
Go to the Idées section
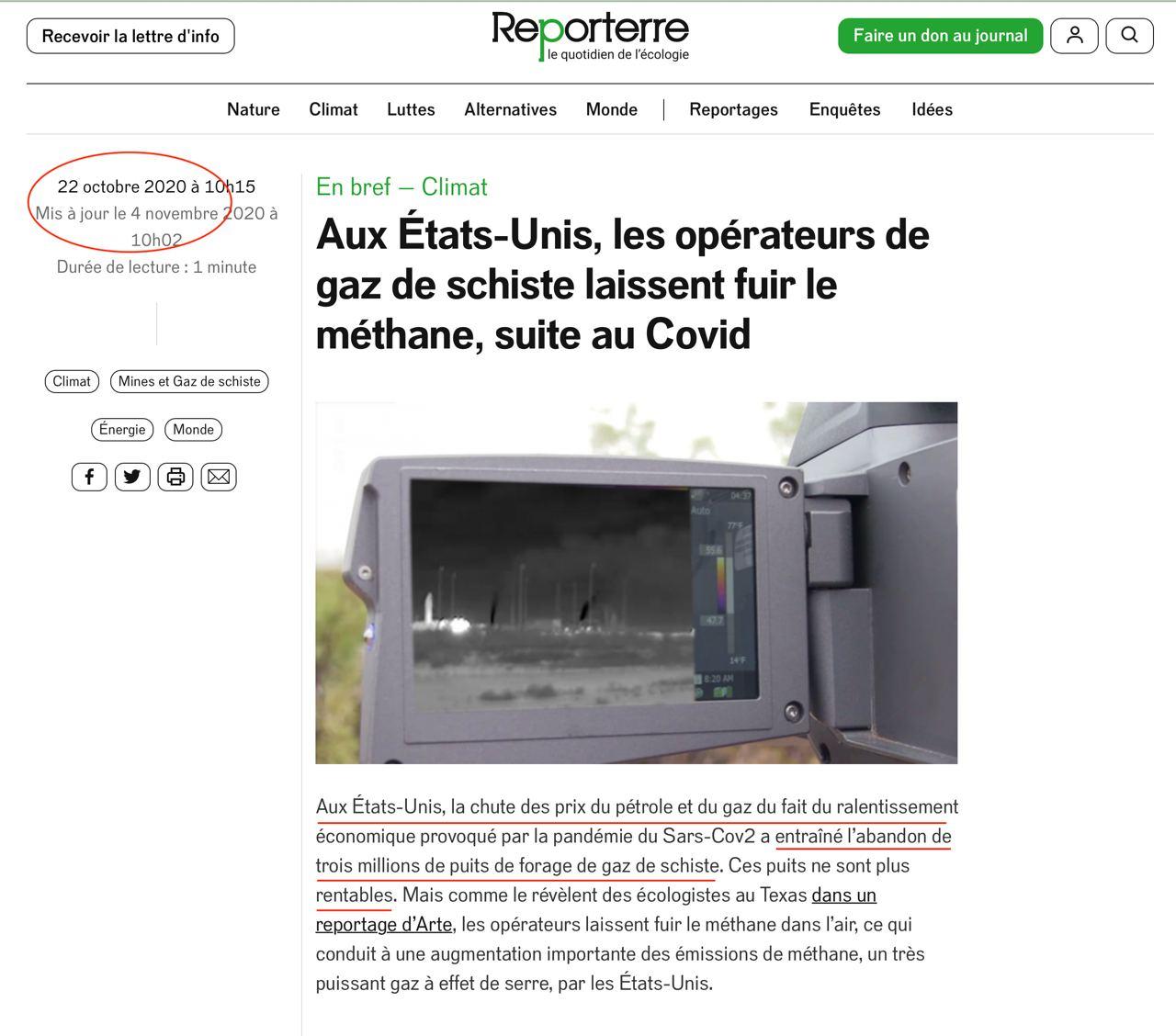[x=932, y=109]
